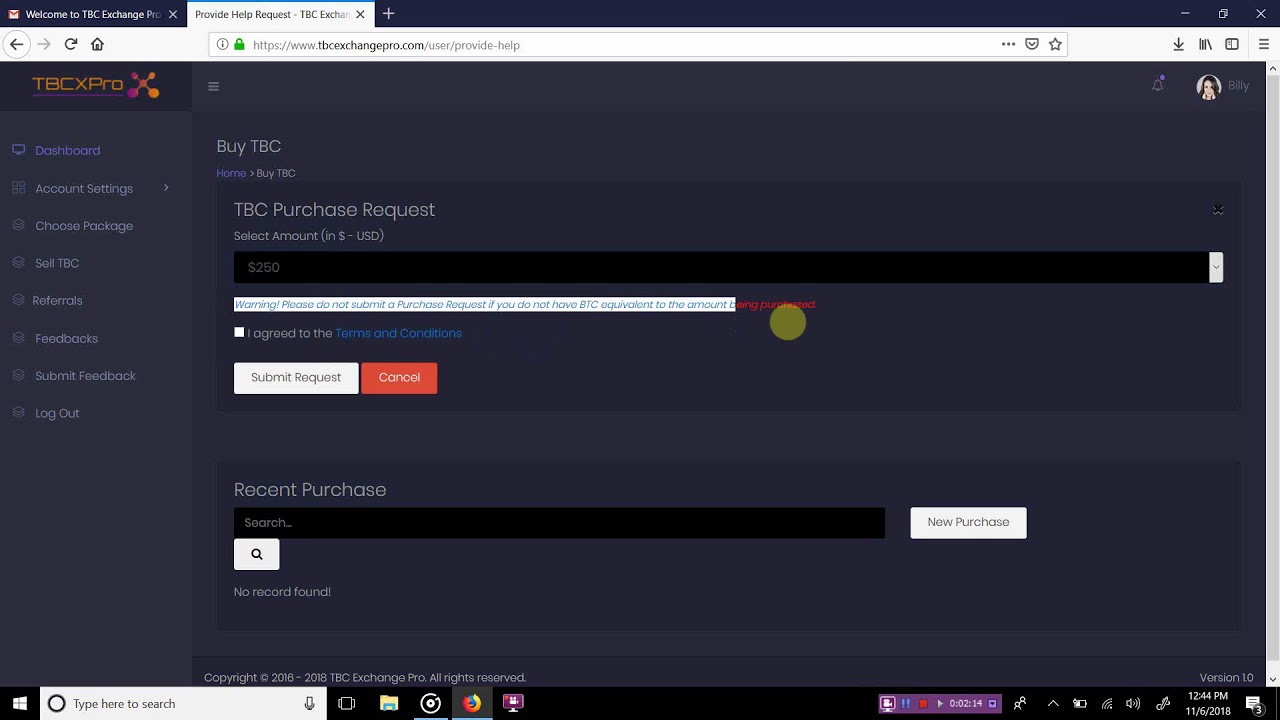Screen dimensions: 1280x720
Task: Open the volume control in system tray
Action: click(x=1133, y=703)
